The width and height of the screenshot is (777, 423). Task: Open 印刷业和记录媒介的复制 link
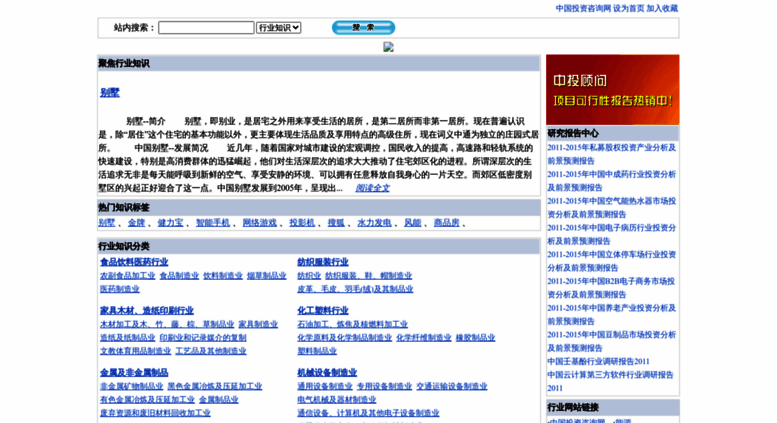tap(203, 338)
